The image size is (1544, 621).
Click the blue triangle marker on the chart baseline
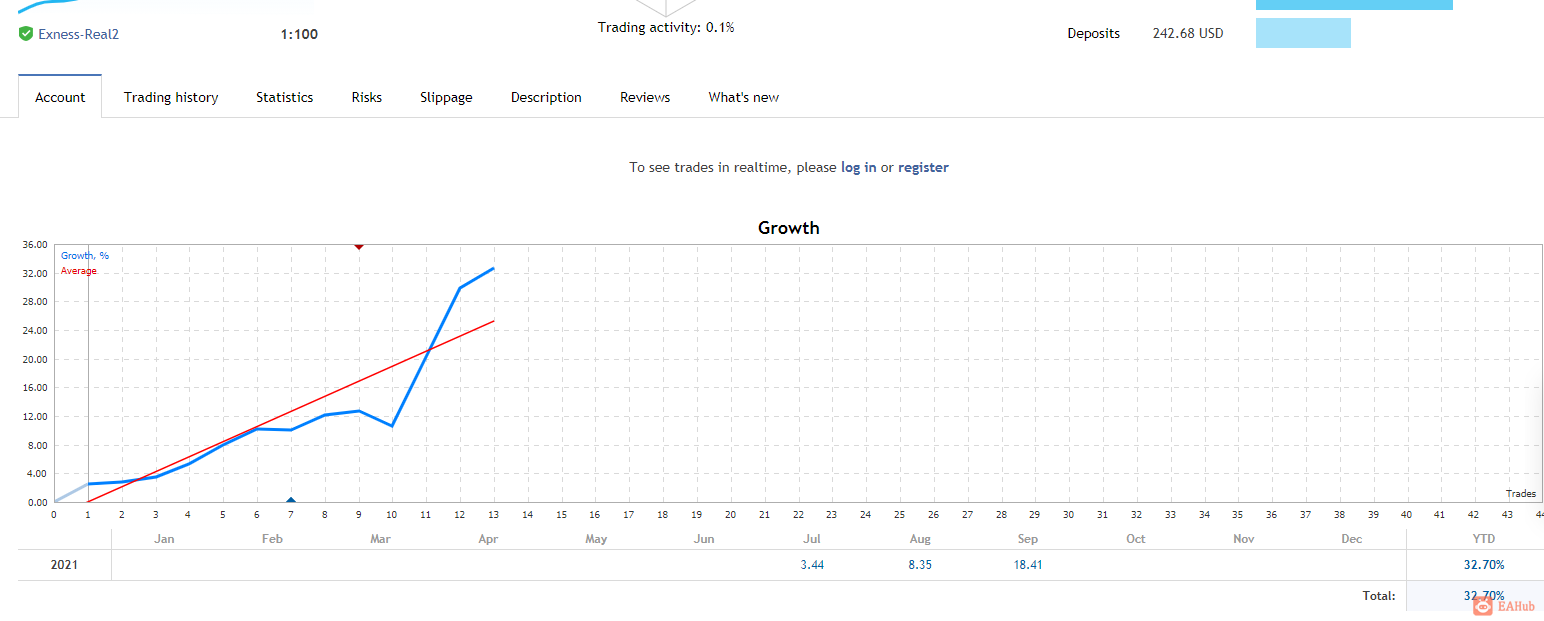(291, 499)
